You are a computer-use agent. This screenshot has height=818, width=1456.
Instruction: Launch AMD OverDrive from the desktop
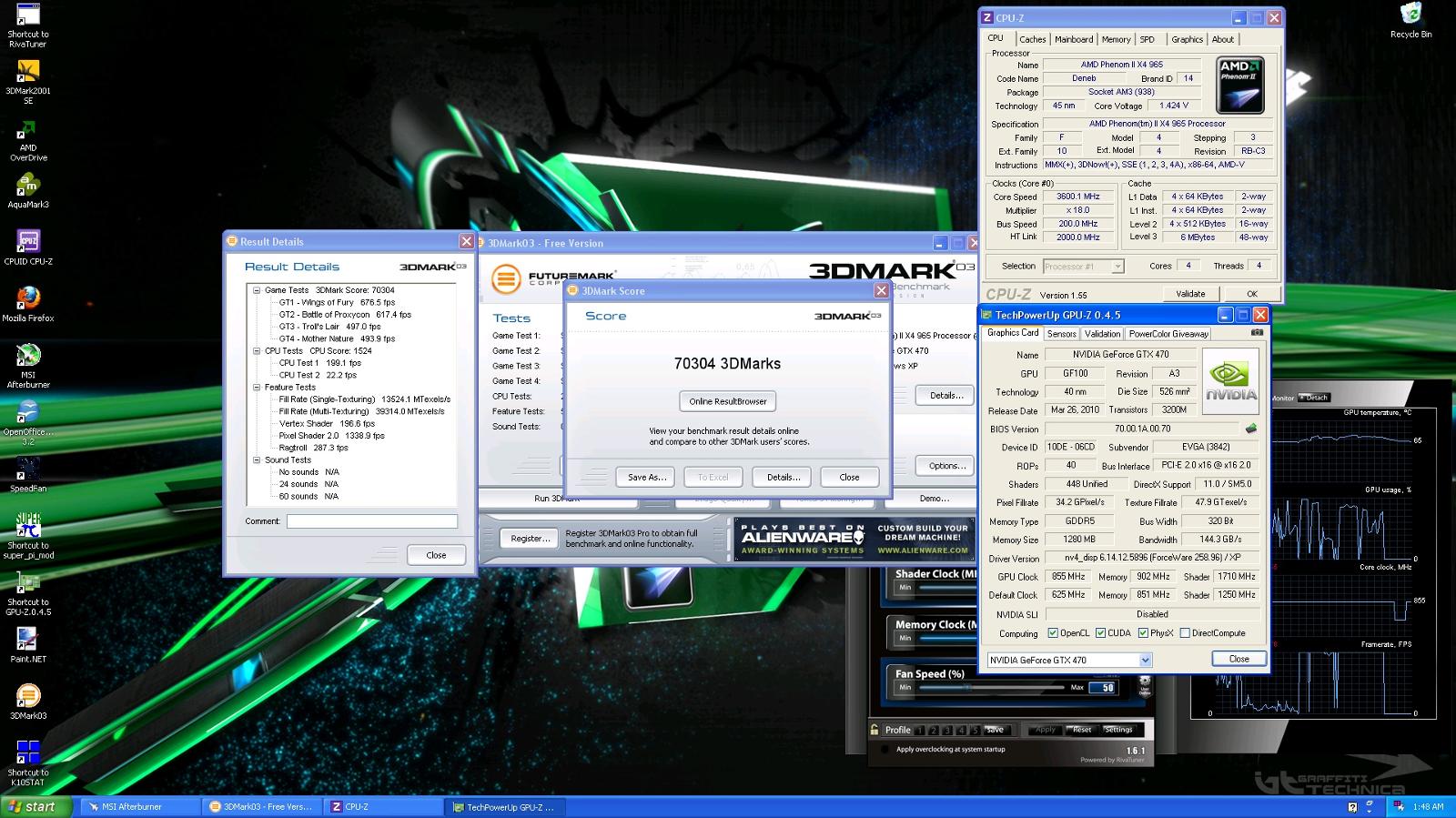tap(28, 139)
